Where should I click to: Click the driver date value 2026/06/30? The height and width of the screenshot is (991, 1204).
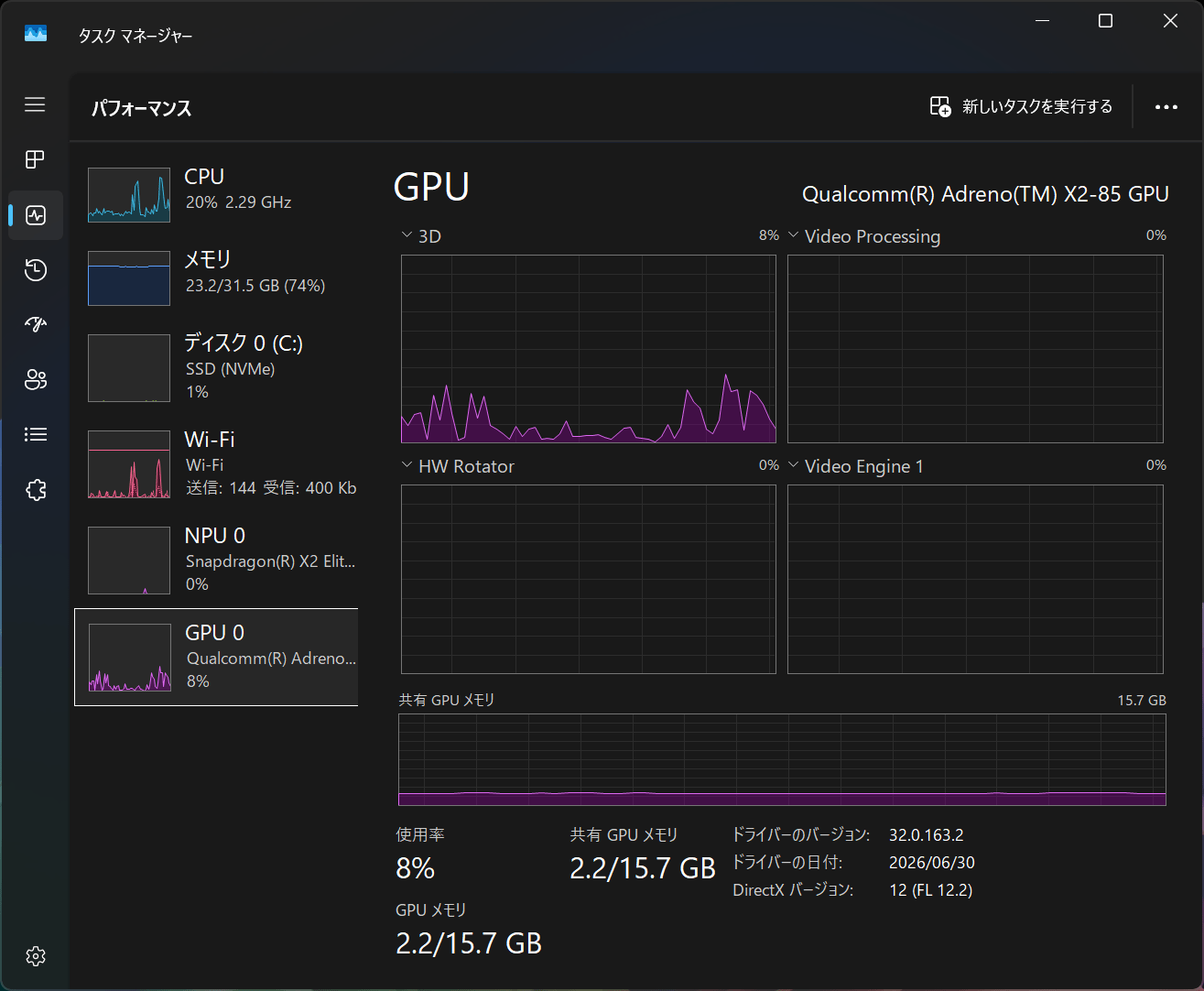[x=931, y=863]
